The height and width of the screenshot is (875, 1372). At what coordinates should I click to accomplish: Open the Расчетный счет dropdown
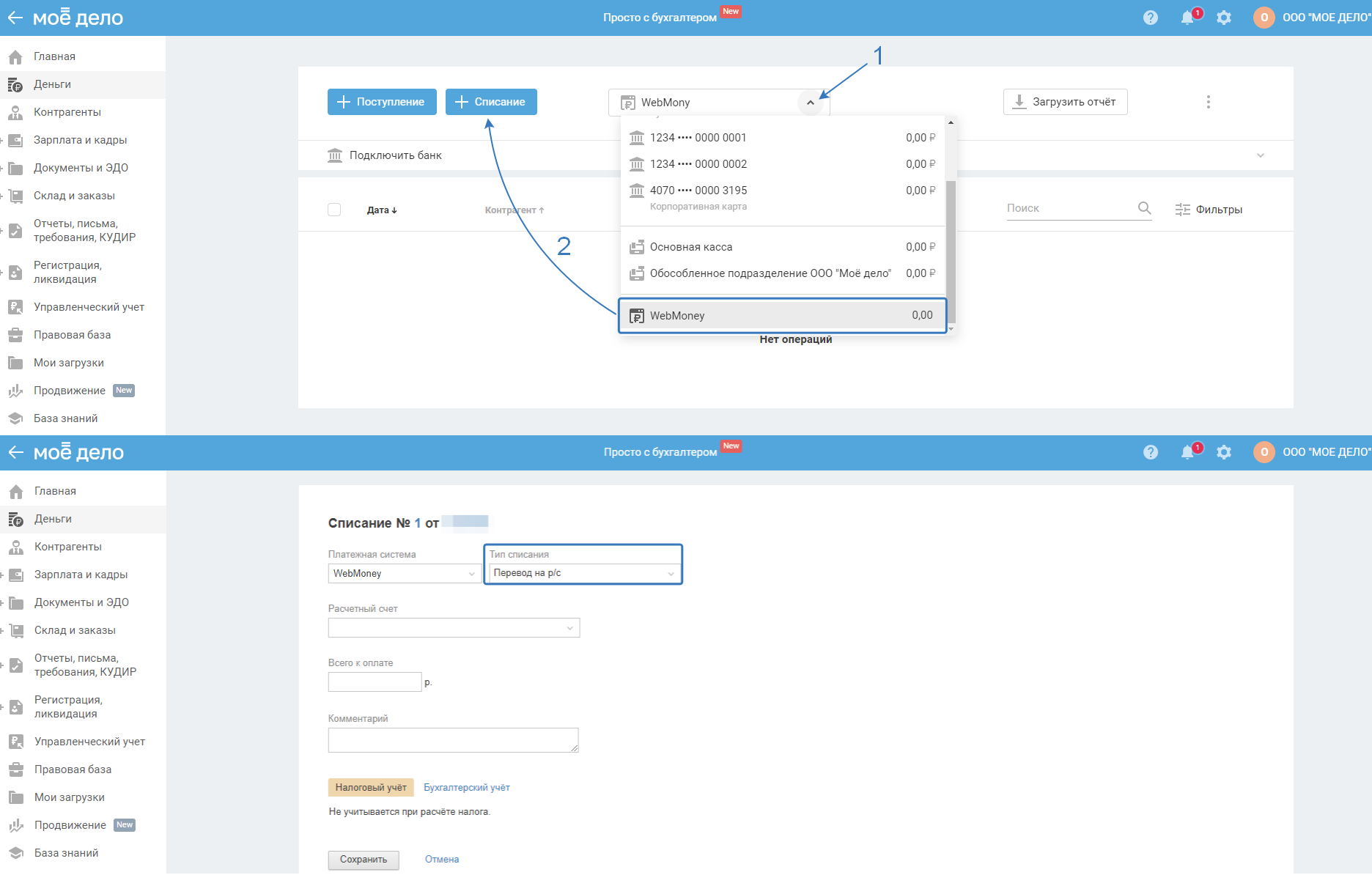(454, 628)
